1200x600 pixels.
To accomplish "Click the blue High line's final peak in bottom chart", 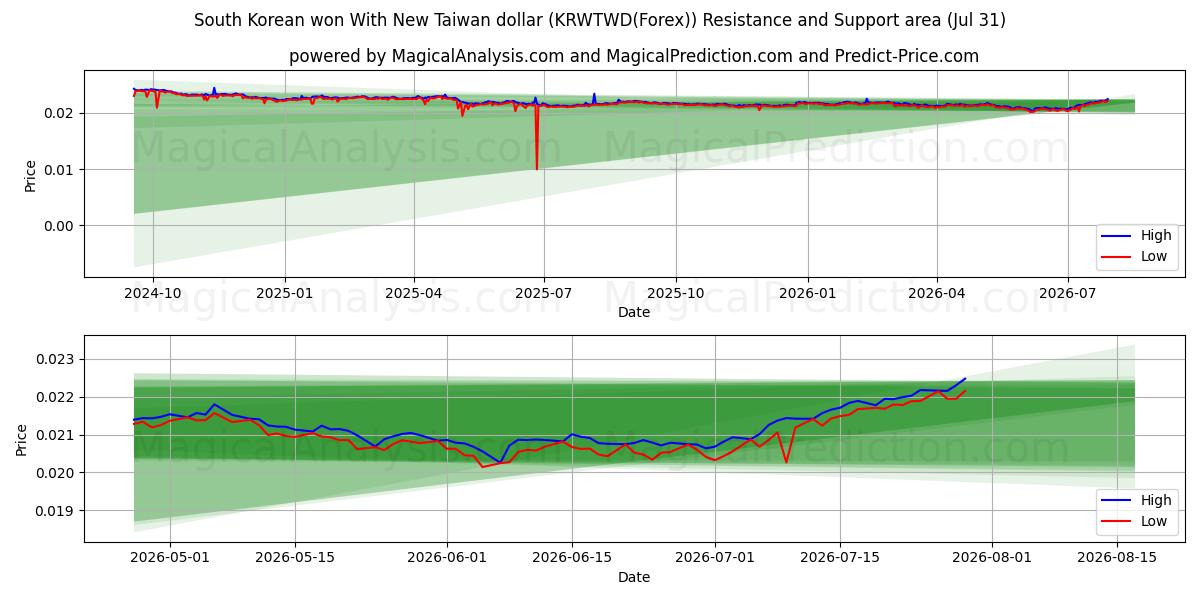I will click(965, 379).
